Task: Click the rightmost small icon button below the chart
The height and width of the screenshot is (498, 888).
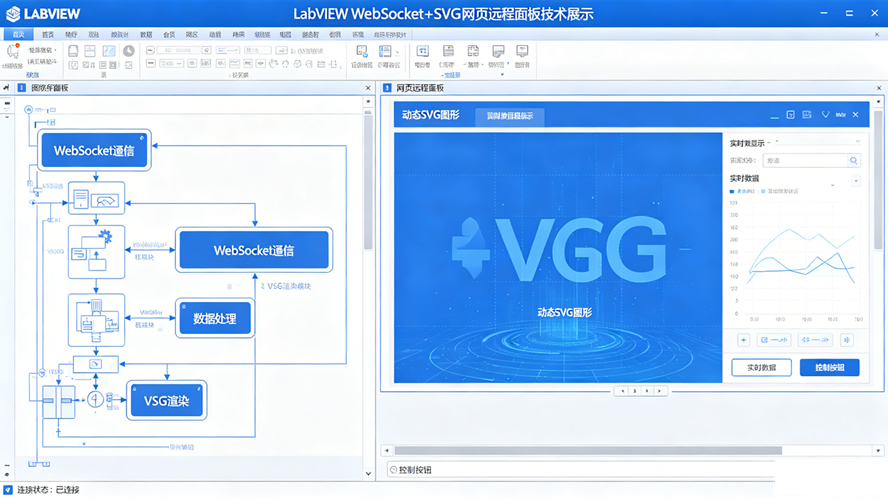Action: click(x=847, y=340)
